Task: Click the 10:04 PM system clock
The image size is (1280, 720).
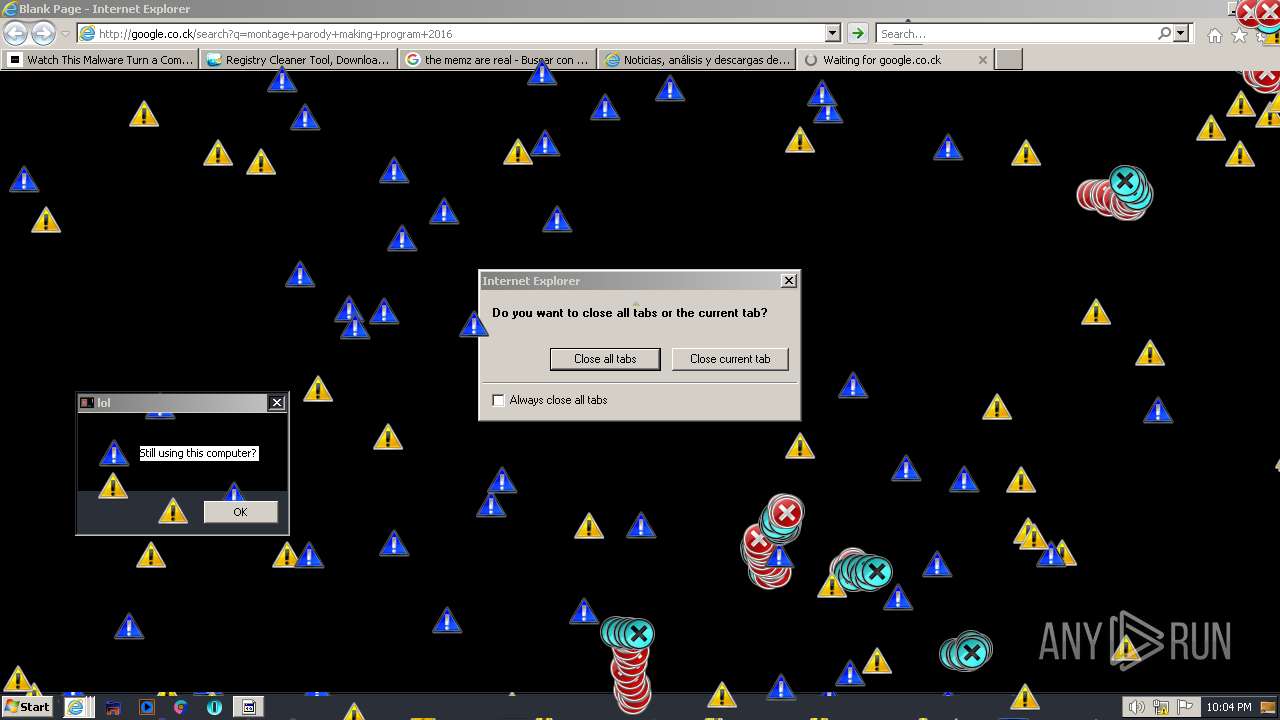Action: 1229,707
